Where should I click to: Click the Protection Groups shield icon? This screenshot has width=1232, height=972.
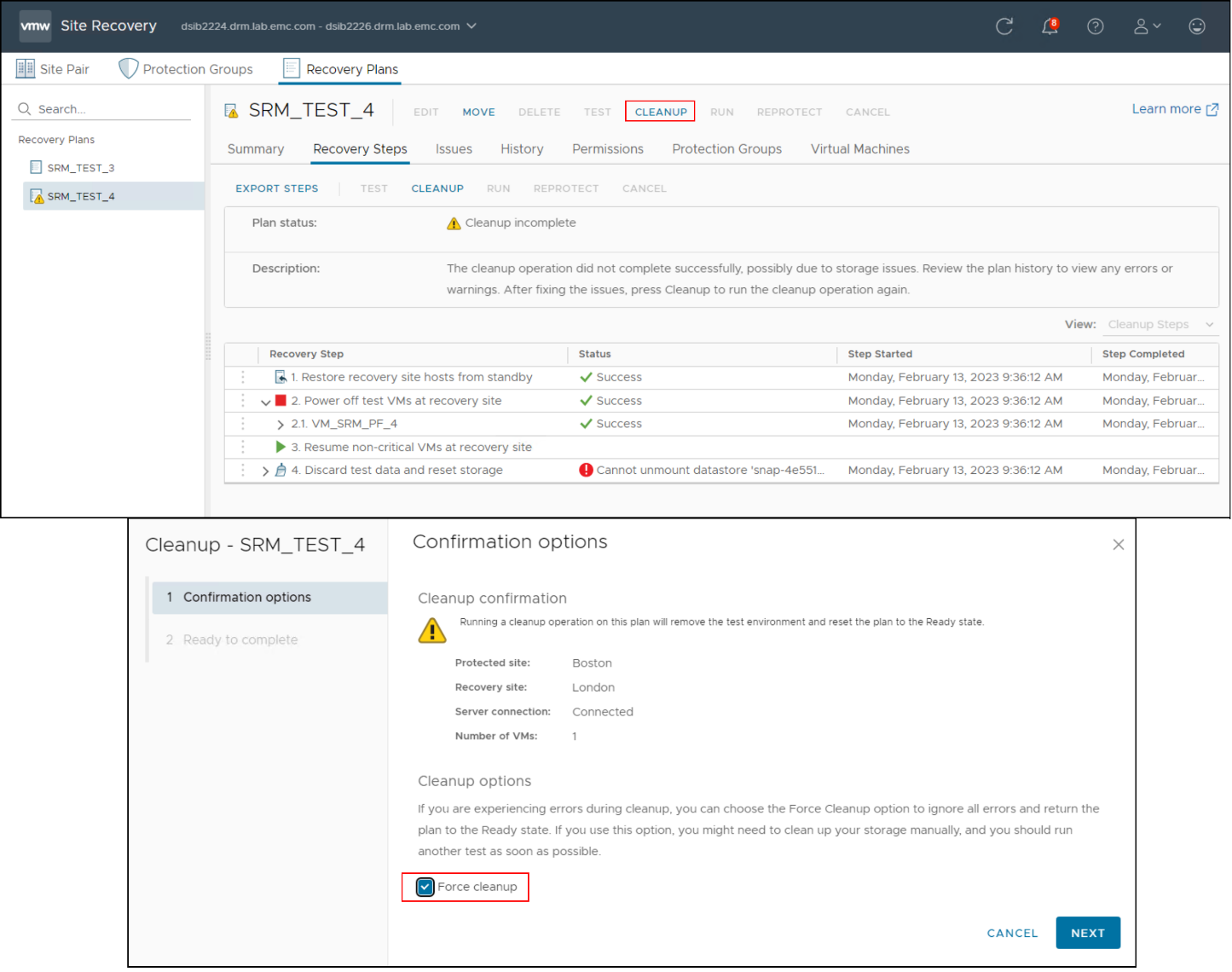(x=128, y=68)
